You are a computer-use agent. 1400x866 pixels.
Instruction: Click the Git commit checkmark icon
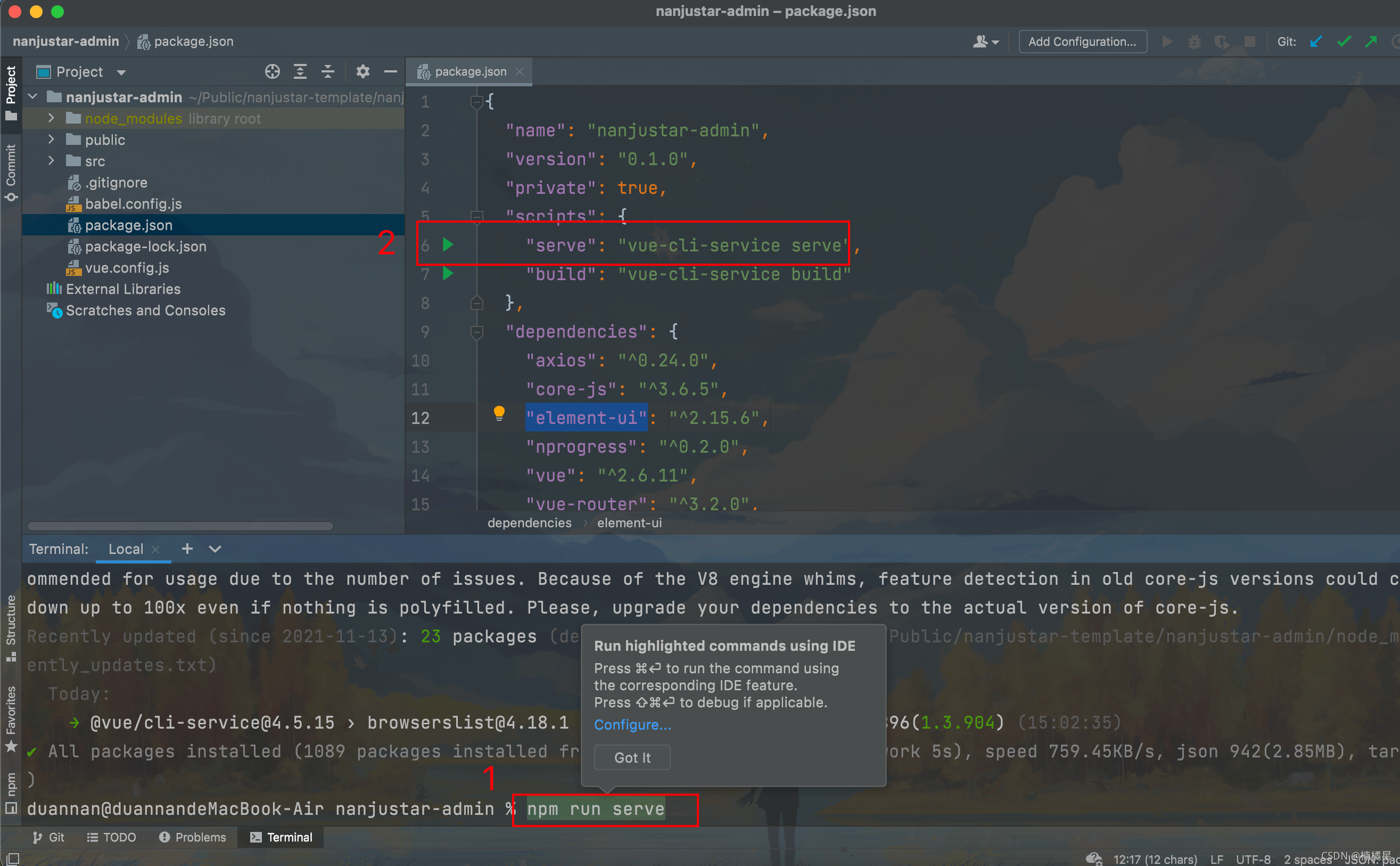tap(1344, 42)
